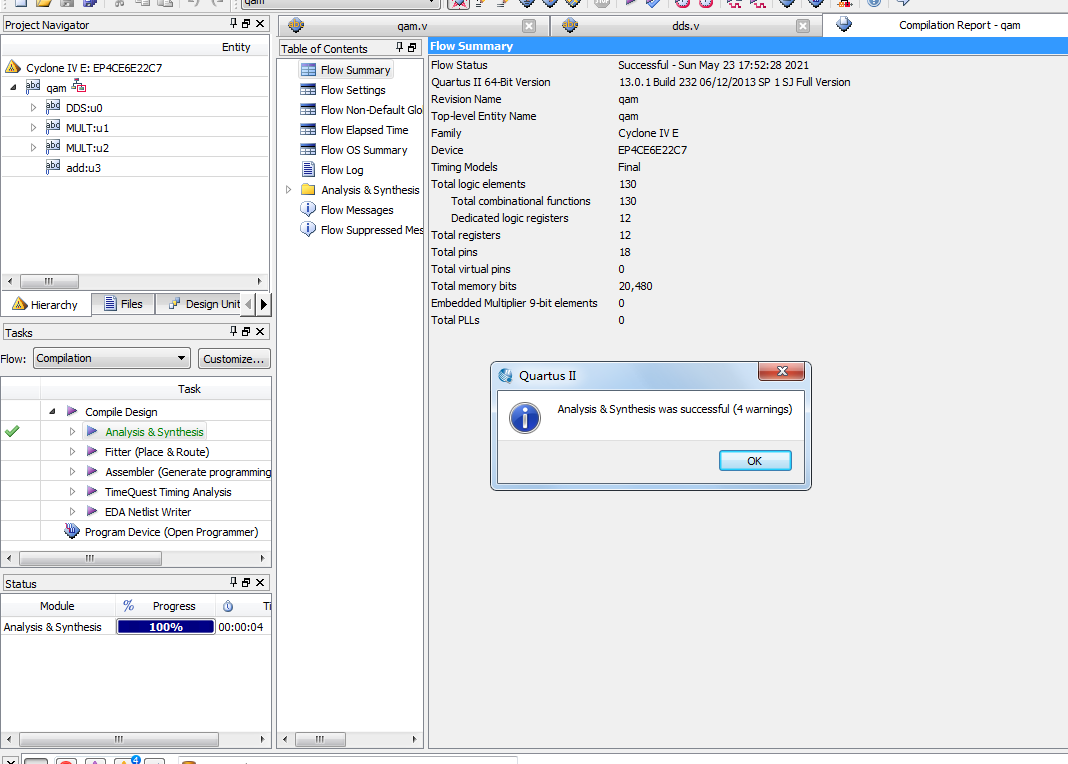Viewport: 1068px width, 764px height.
Task: Pin the Project Navigator panel
Action: 234,23
